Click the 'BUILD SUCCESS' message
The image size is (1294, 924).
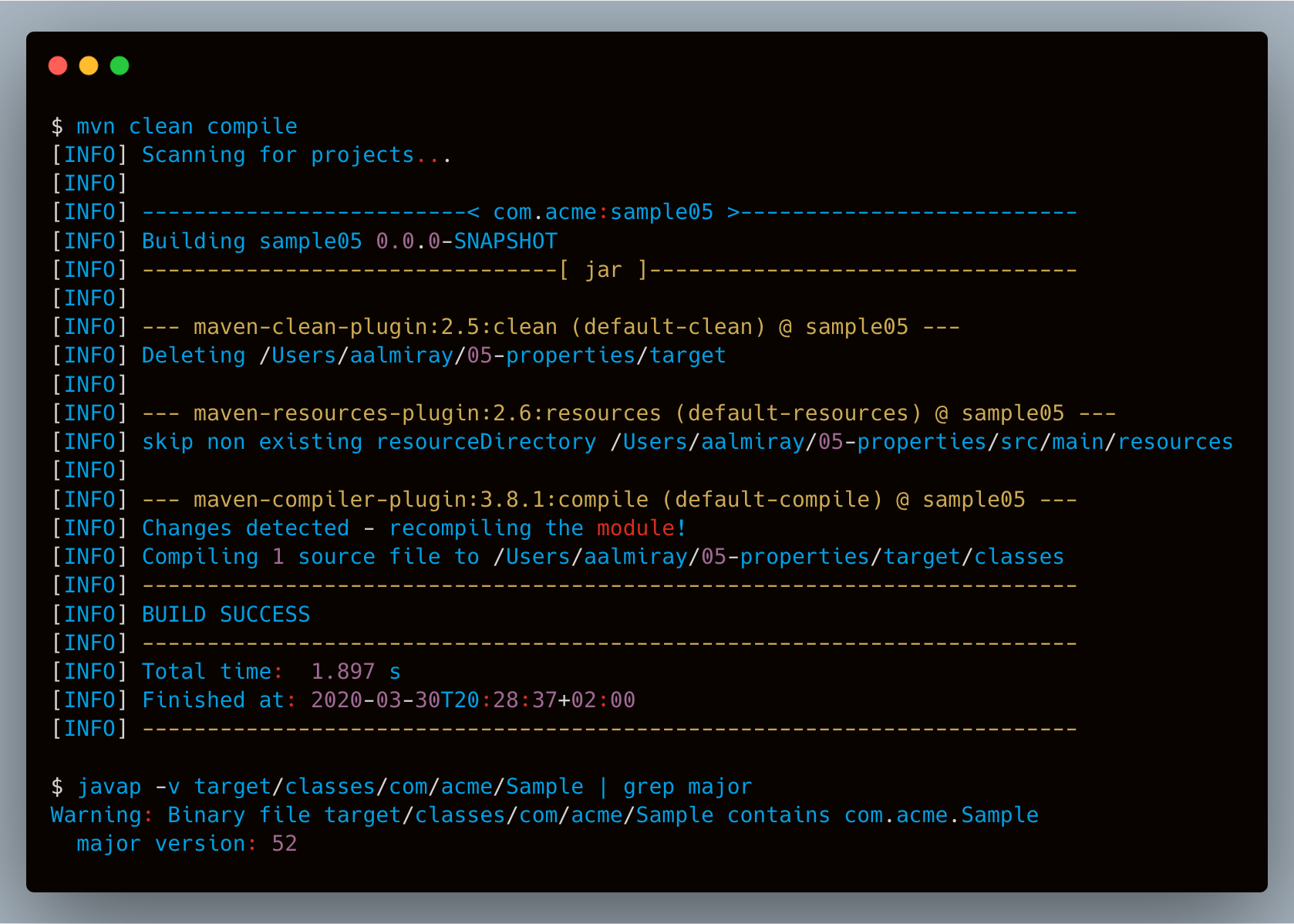click(226, 615)
